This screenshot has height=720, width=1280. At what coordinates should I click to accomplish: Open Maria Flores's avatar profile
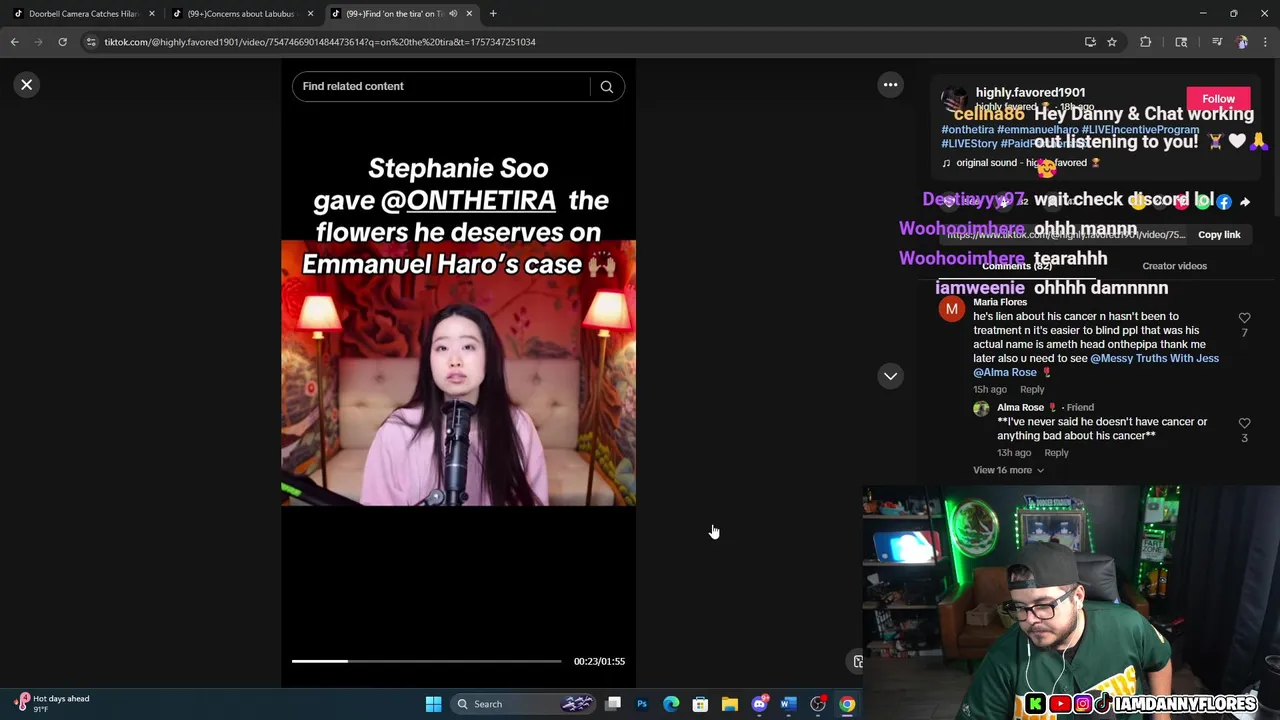[952, 309]
